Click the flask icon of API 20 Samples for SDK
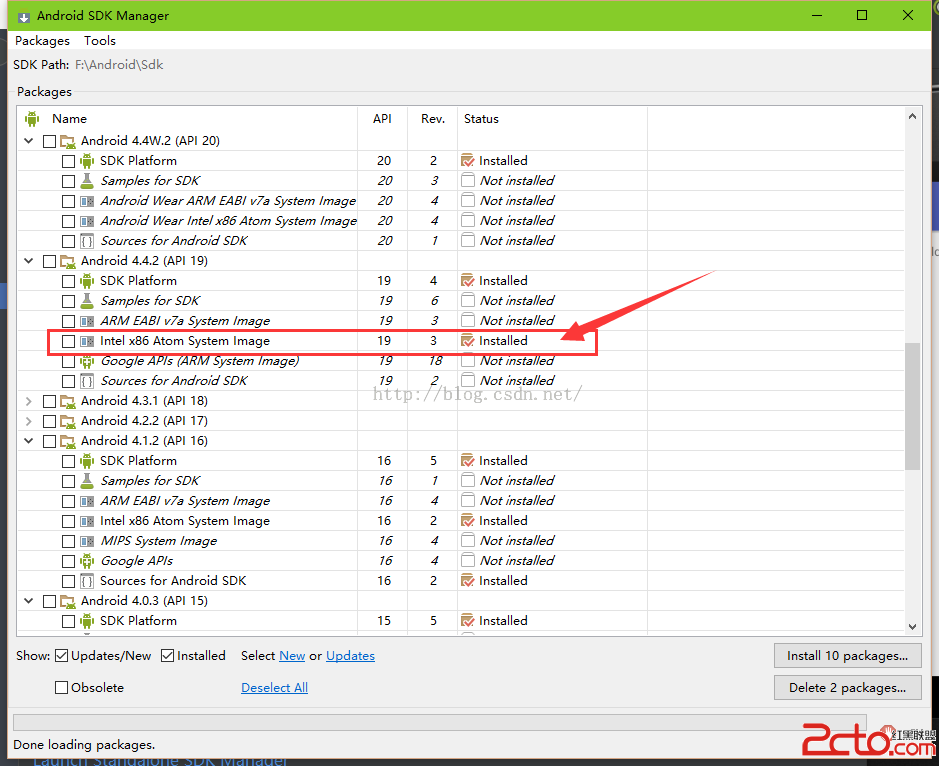The image size is (939, 766). coord(87,181)
